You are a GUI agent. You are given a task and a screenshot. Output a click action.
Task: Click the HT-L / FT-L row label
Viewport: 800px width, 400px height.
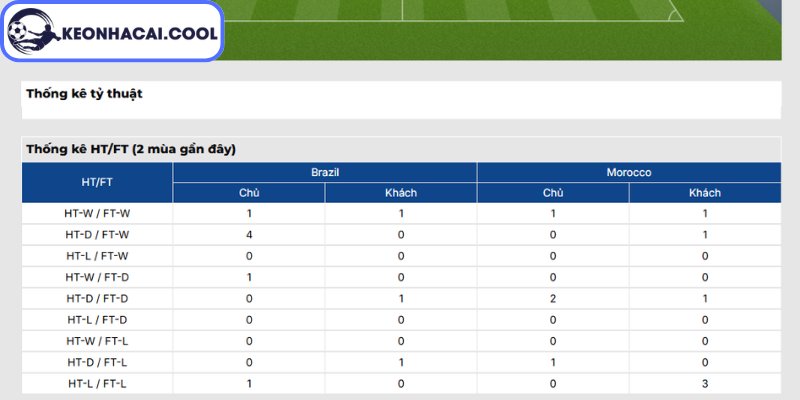pos(97,384)
